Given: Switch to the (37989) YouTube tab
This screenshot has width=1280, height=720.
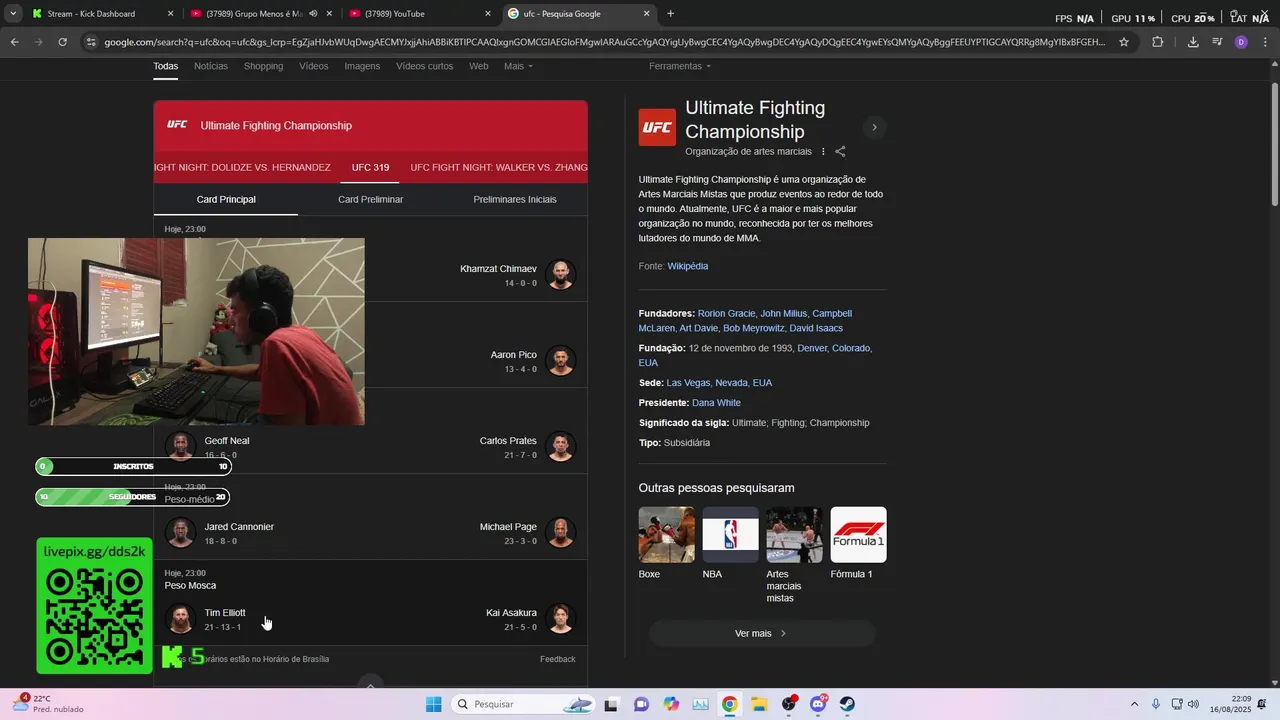Looking at the screenshot, I should click(x=419, y=14).
